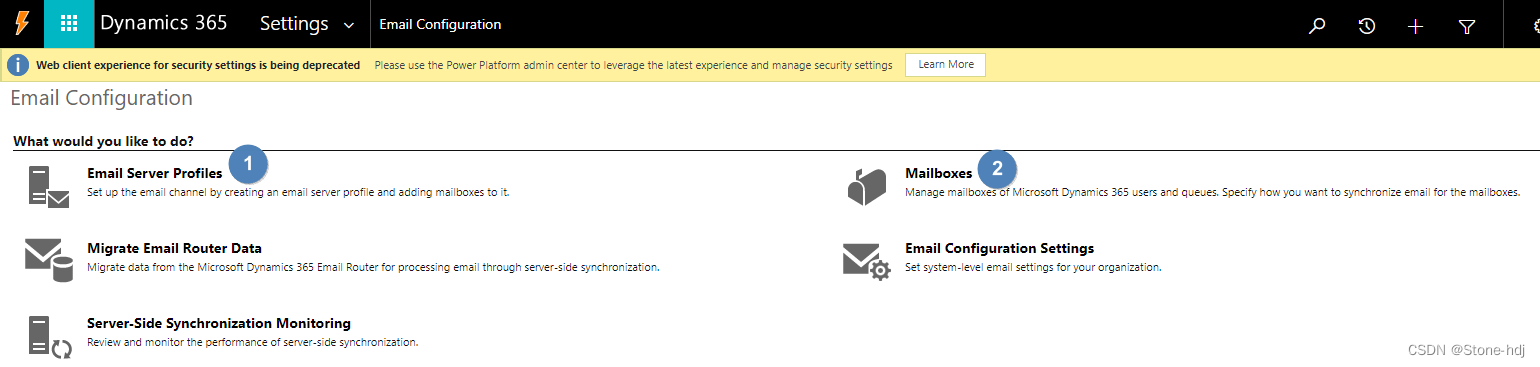Open the Settings navigation menu

point(306,24)
